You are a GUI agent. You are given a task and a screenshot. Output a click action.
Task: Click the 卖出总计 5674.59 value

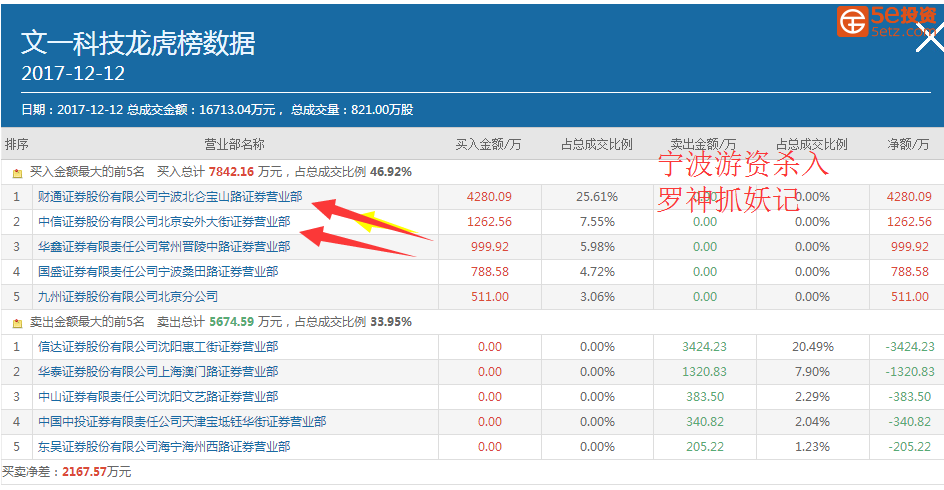pos(231,322)
